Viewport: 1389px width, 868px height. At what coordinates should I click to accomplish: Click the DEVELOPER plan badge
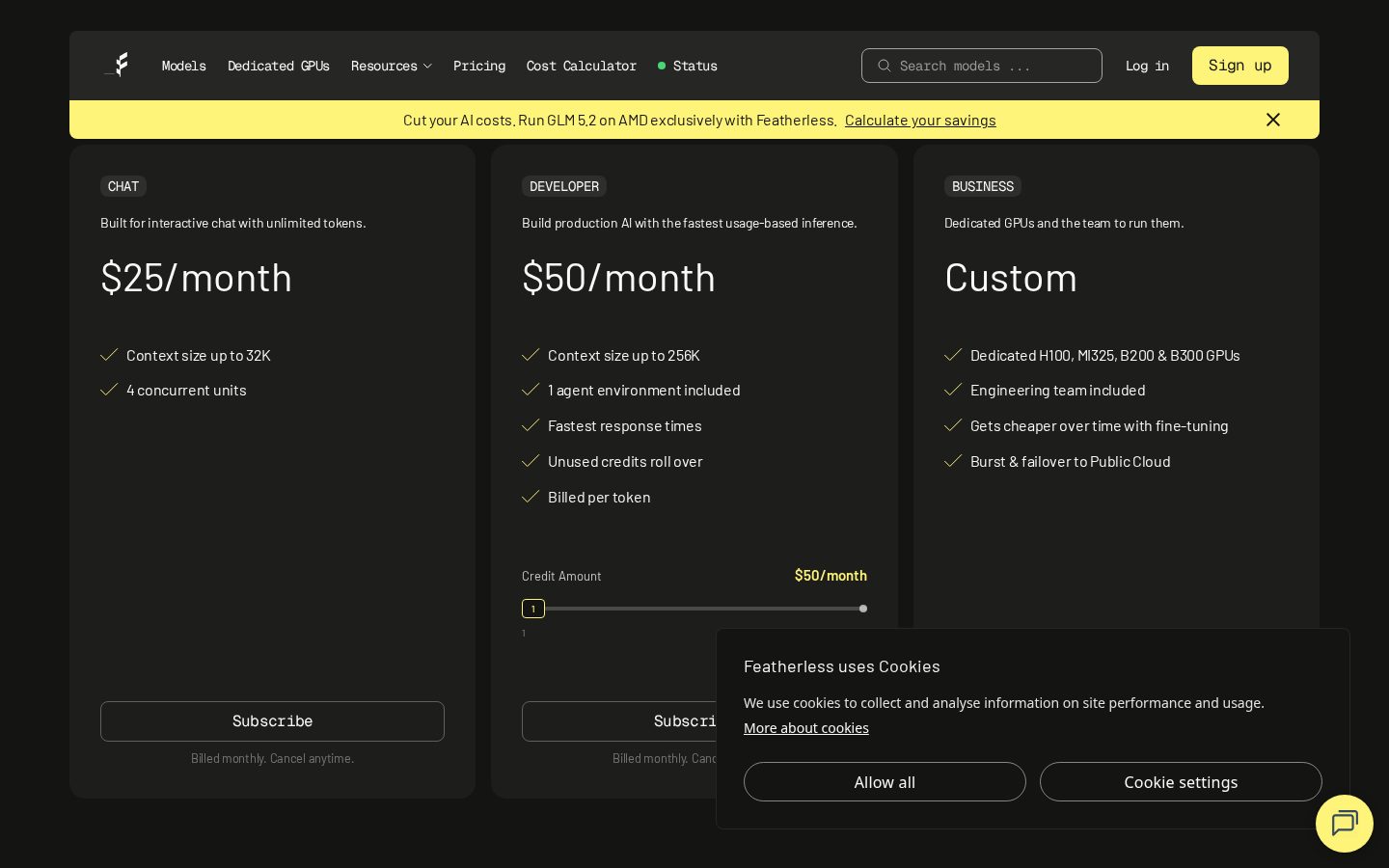click(x=564, y=186)
